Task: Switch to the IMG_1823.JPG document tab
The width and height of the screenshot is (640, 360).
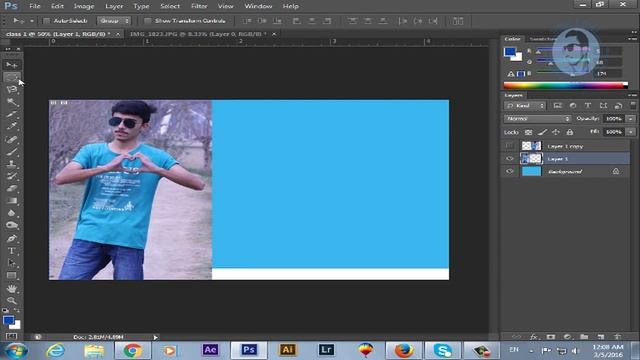Action: tap(198, 34)
